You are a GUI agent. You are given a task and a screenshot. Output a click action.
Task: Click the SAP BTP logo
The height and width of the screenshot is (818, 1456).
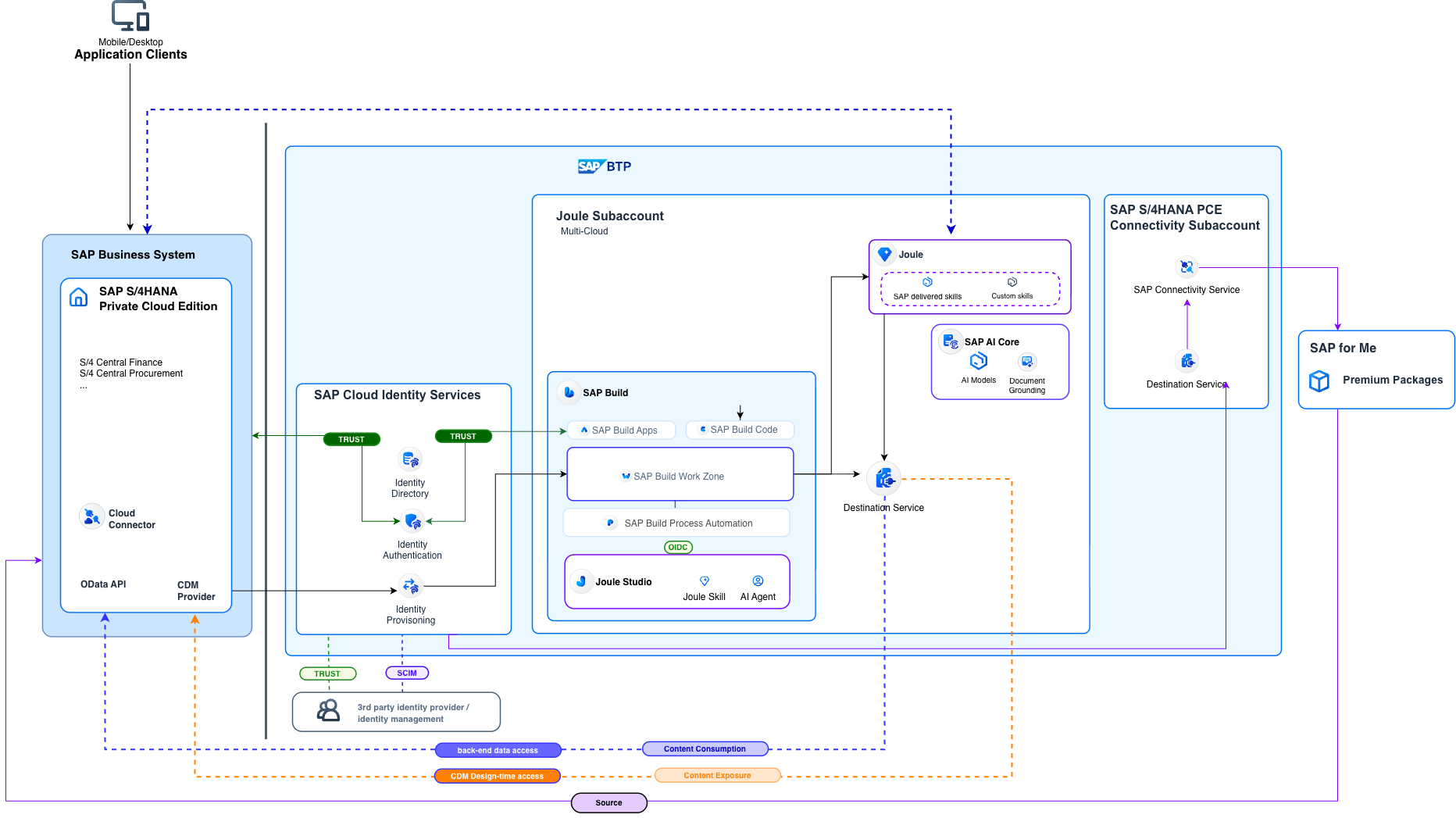pos(605,166)
